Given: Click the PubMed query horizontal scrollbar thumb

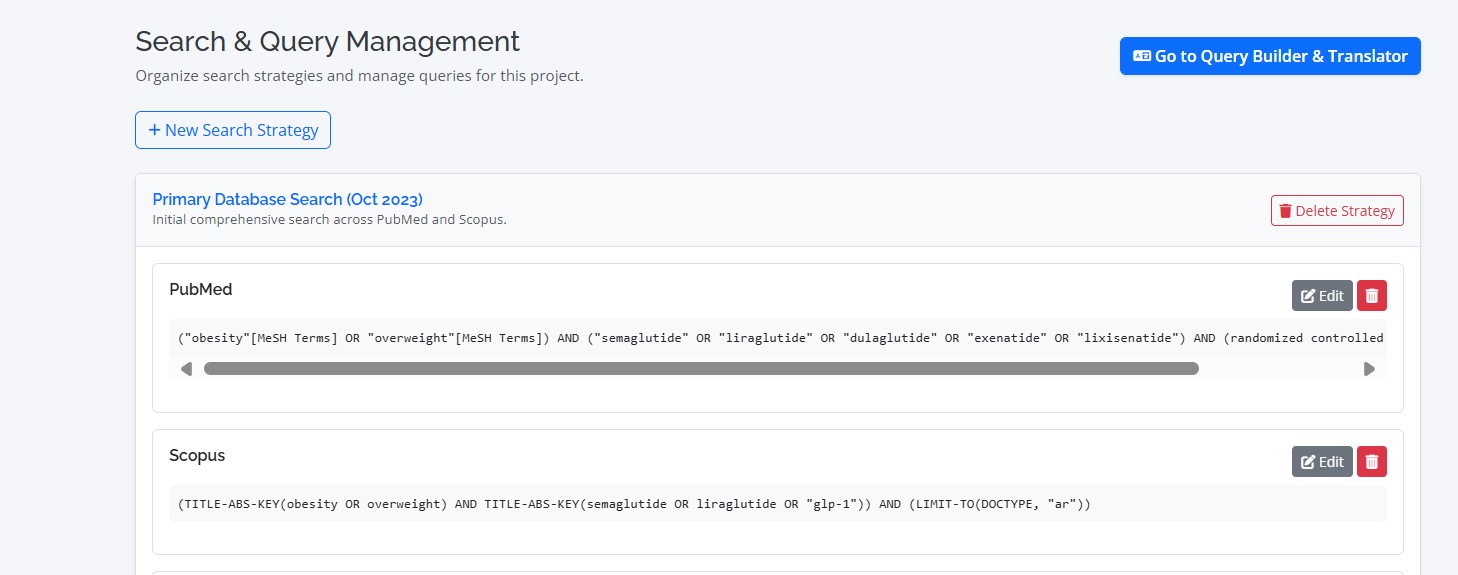Looking at the screenshot, I should click(x=700, y=369).
